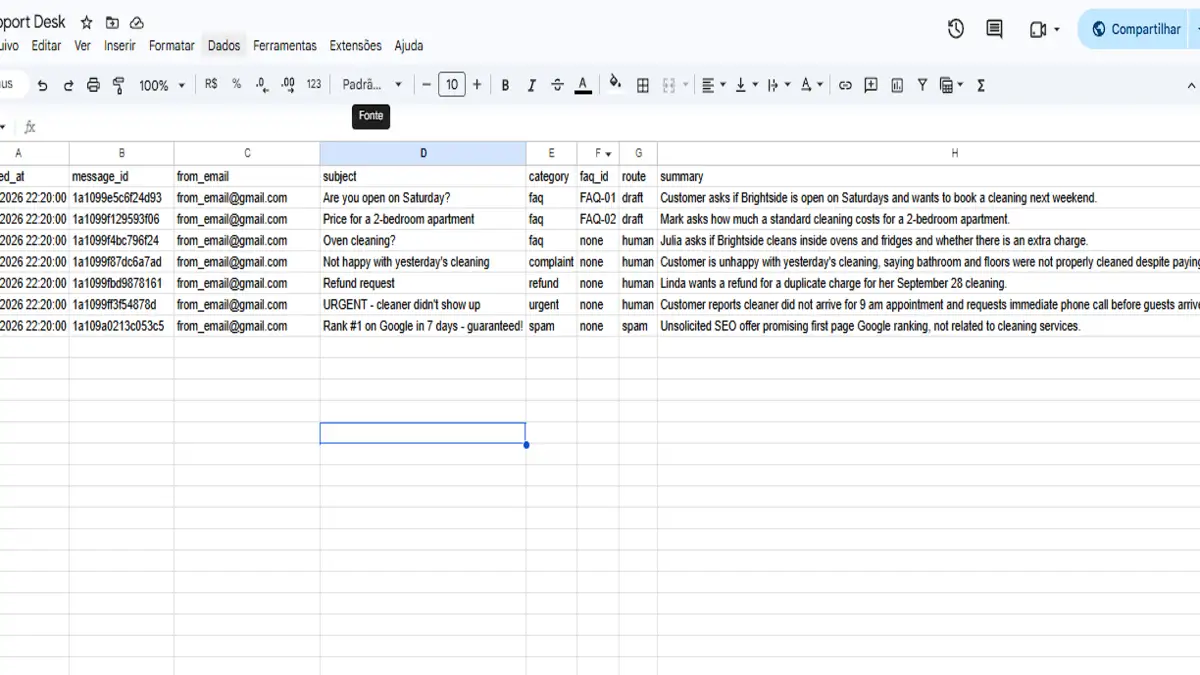Decrease font size with minus button
1200x675 pixels.
click(x=426, y=85)
